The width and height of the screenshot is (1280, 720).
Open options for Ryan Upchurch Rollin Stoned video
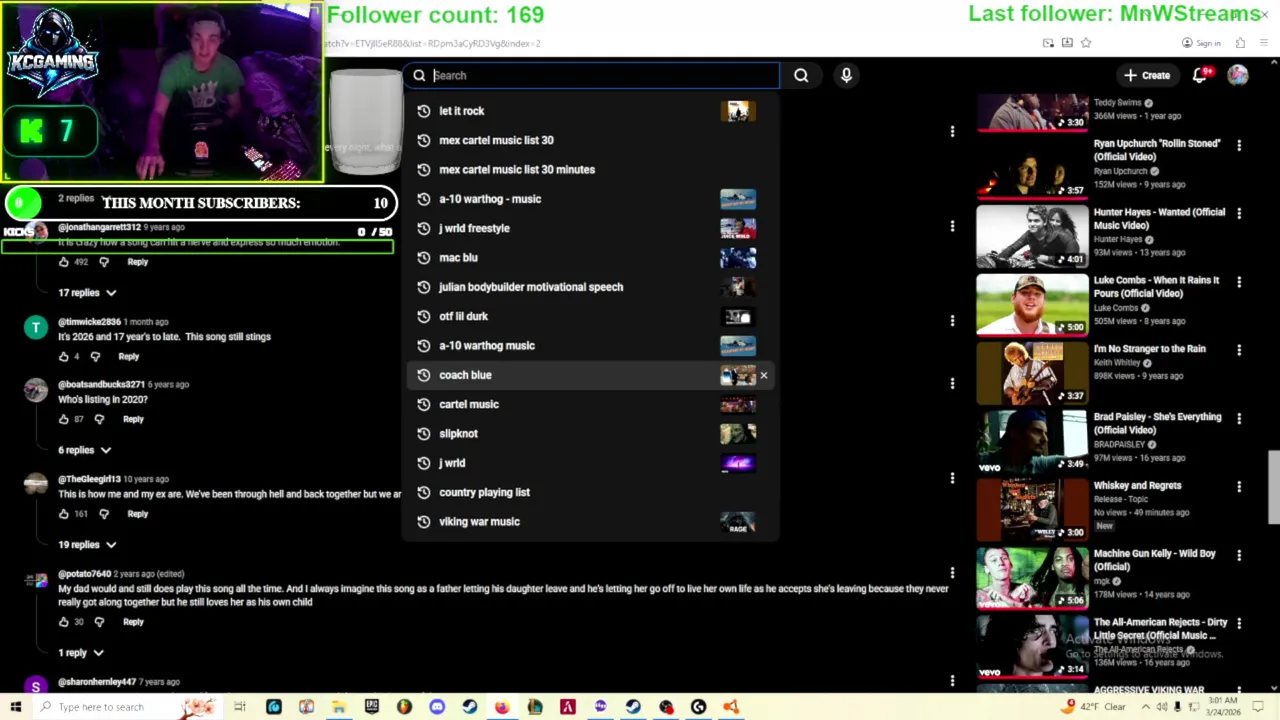point(1239,145)
